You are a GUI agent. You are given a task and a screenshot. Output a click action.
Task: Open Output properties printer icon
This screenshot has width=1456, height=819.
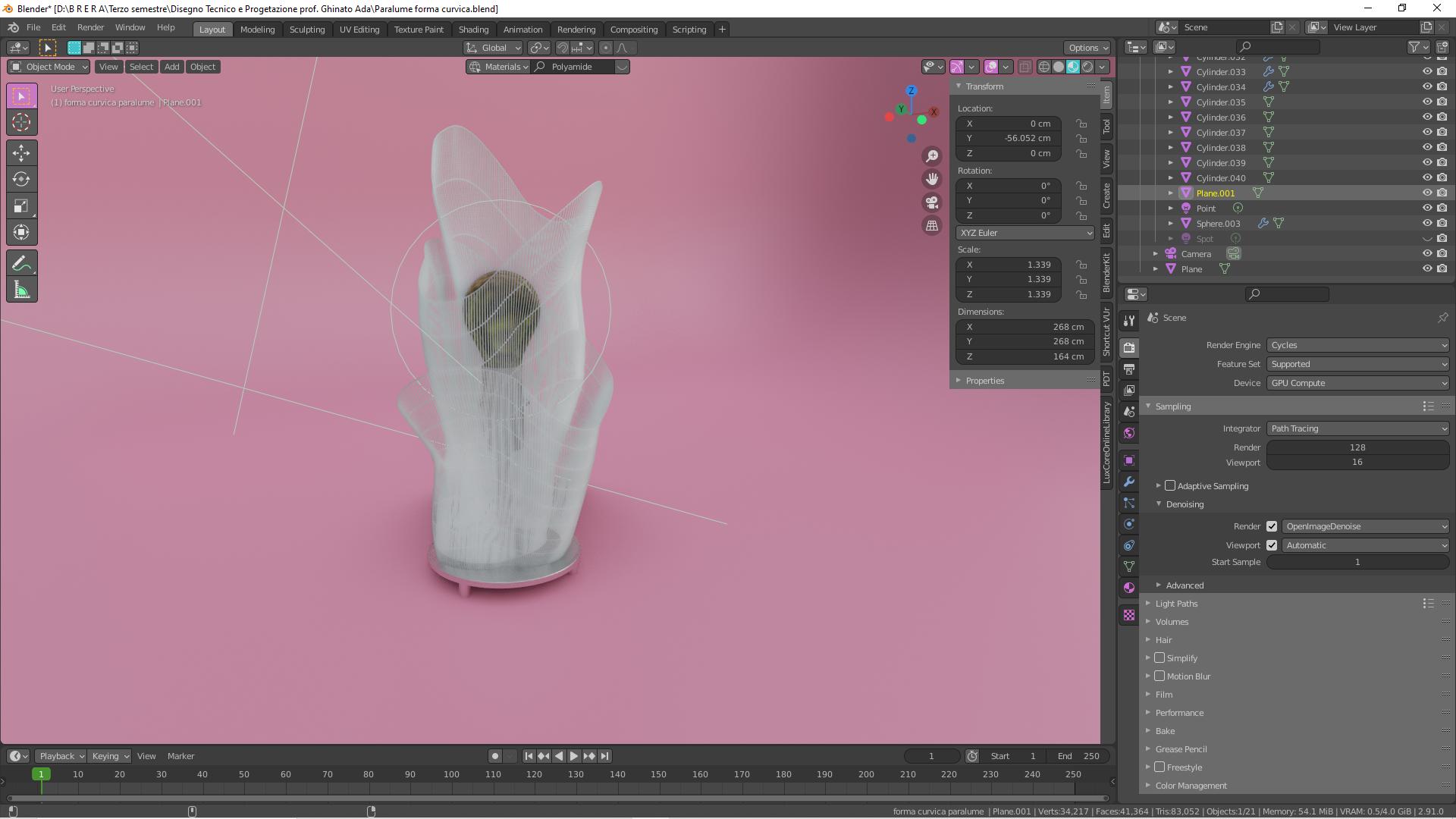click(x=1129, y=369)
